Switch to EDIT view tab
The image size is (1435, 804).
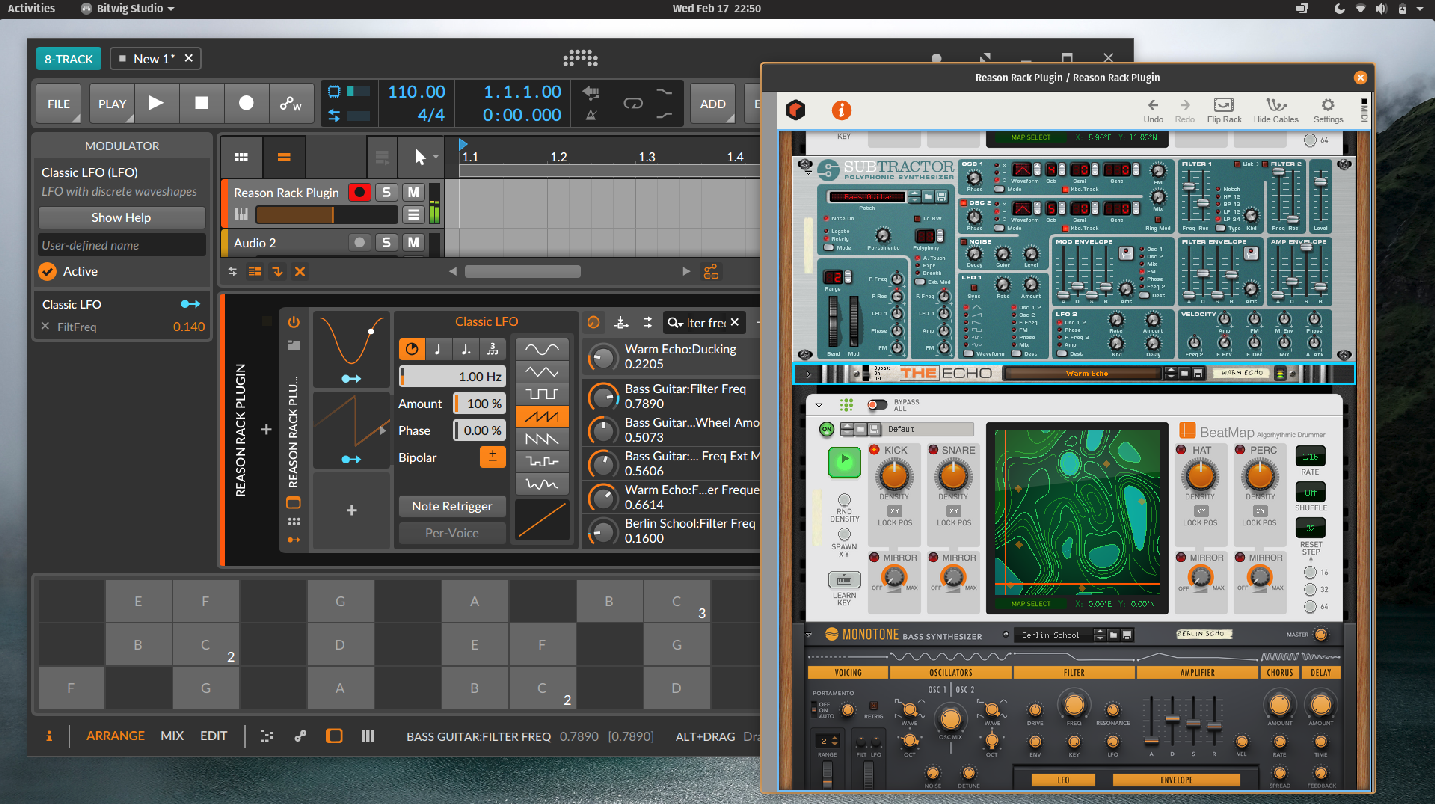coord(214,735)
